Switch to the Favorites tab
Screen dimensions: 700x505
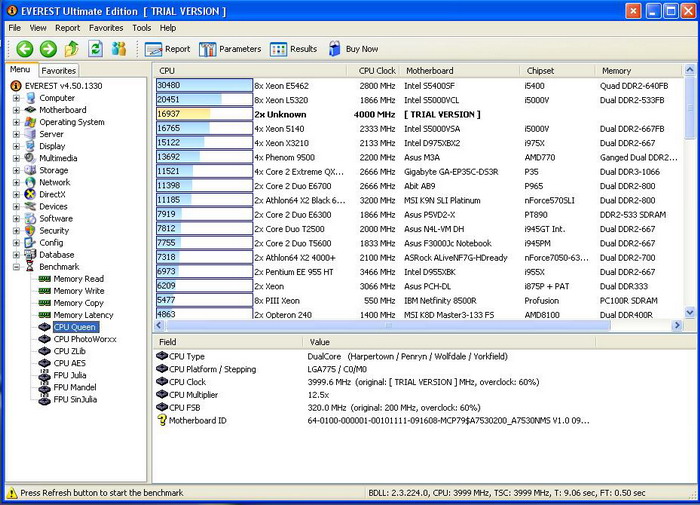58,71
